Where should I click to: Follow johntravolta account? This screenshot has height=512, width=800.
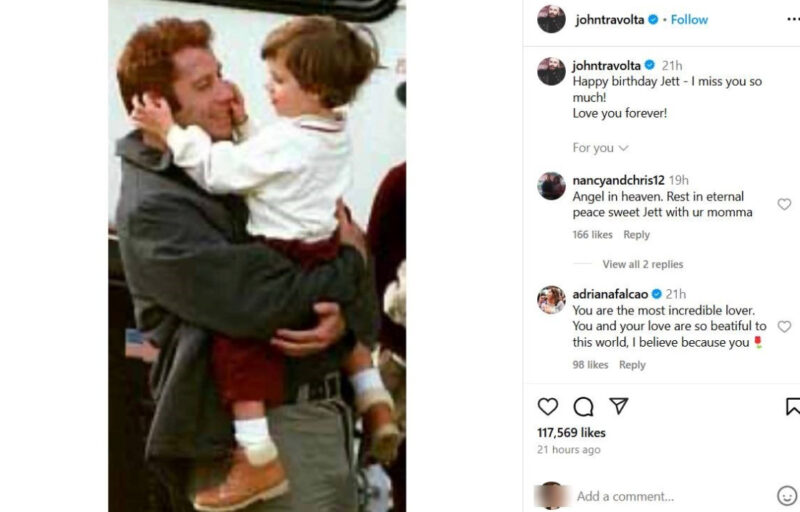coord(689,19)
